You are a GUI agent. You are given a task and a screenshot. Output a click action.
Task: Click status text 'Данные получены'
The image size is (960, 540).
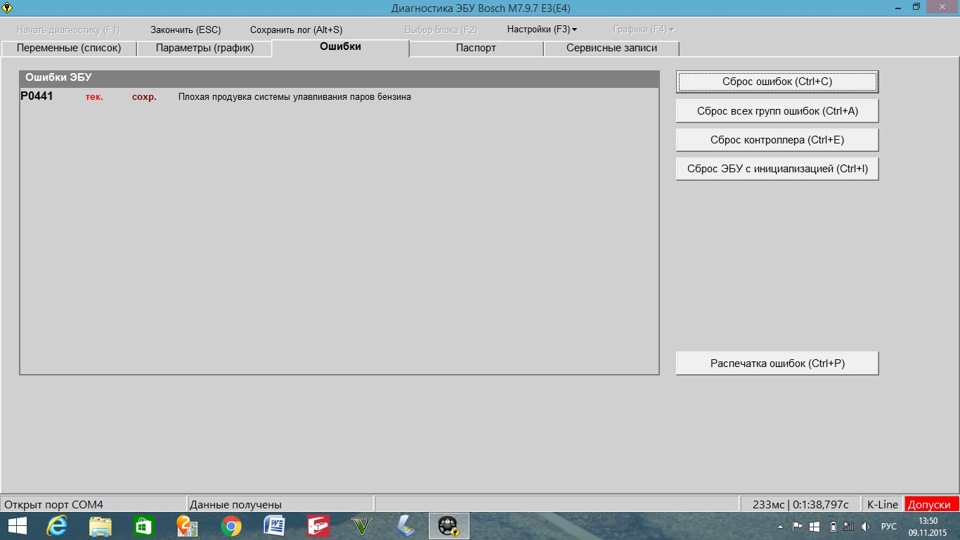236,504
